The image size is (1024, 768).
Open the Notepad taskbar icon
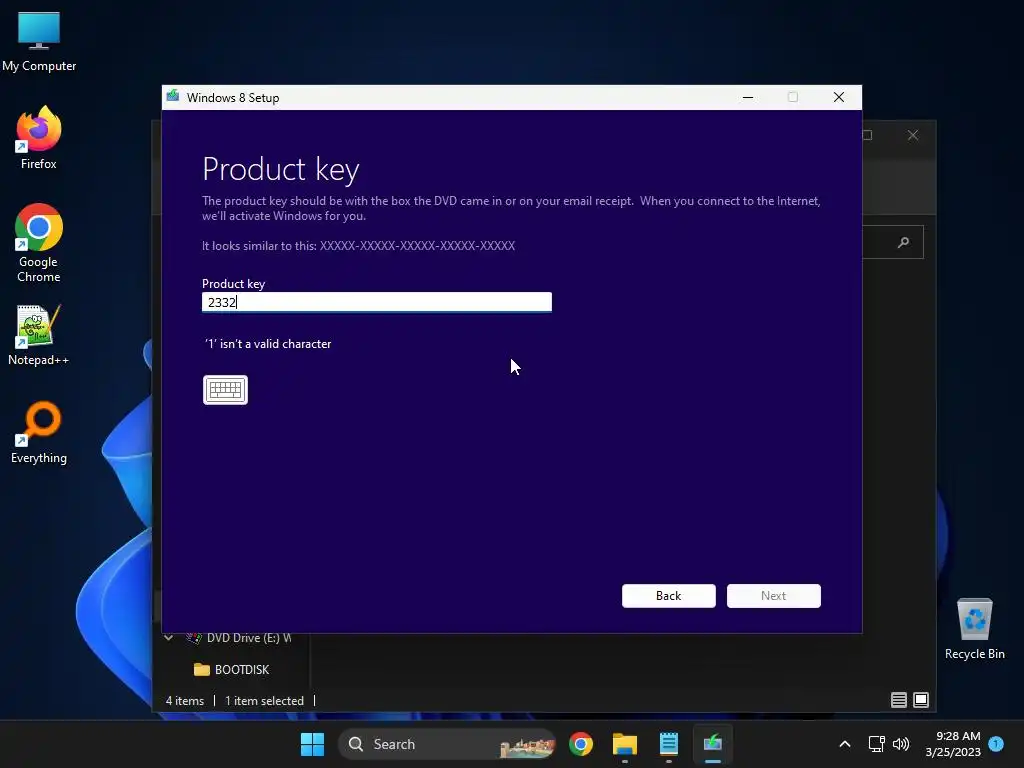[x=669, y=744]
